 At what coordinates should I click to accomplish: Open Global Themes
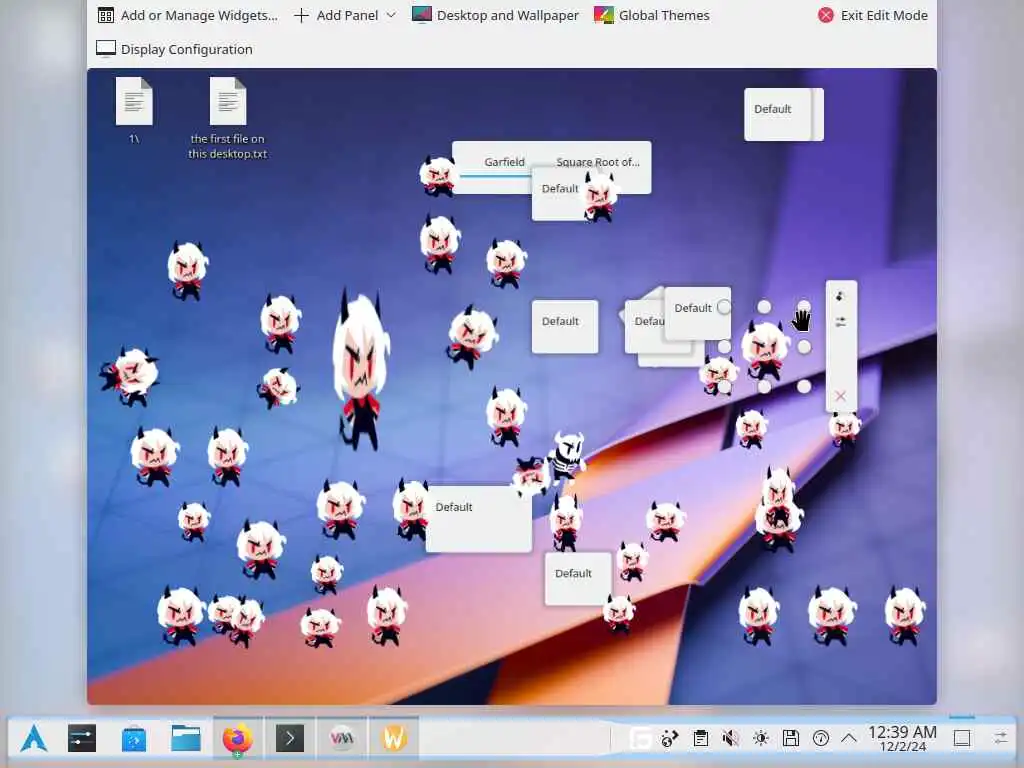[x=651, y=15]
